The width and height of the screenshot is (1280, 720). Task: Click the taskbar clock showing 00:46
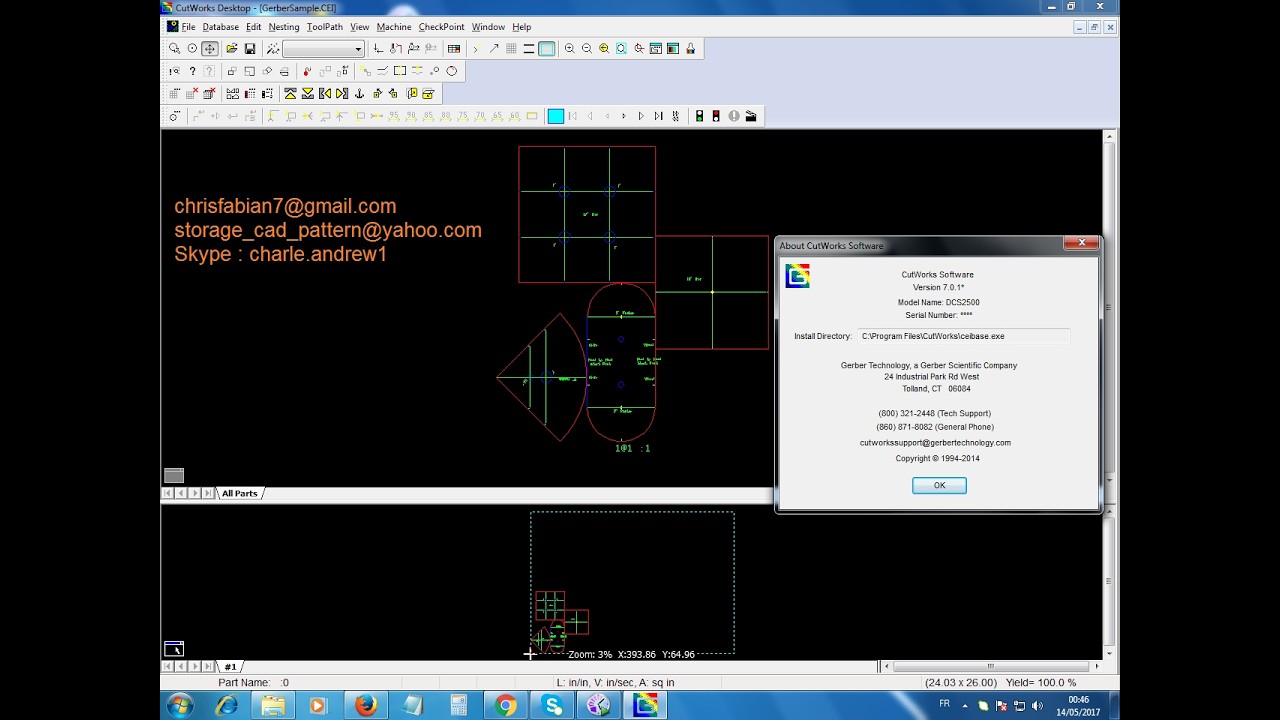pos(1079,706)
